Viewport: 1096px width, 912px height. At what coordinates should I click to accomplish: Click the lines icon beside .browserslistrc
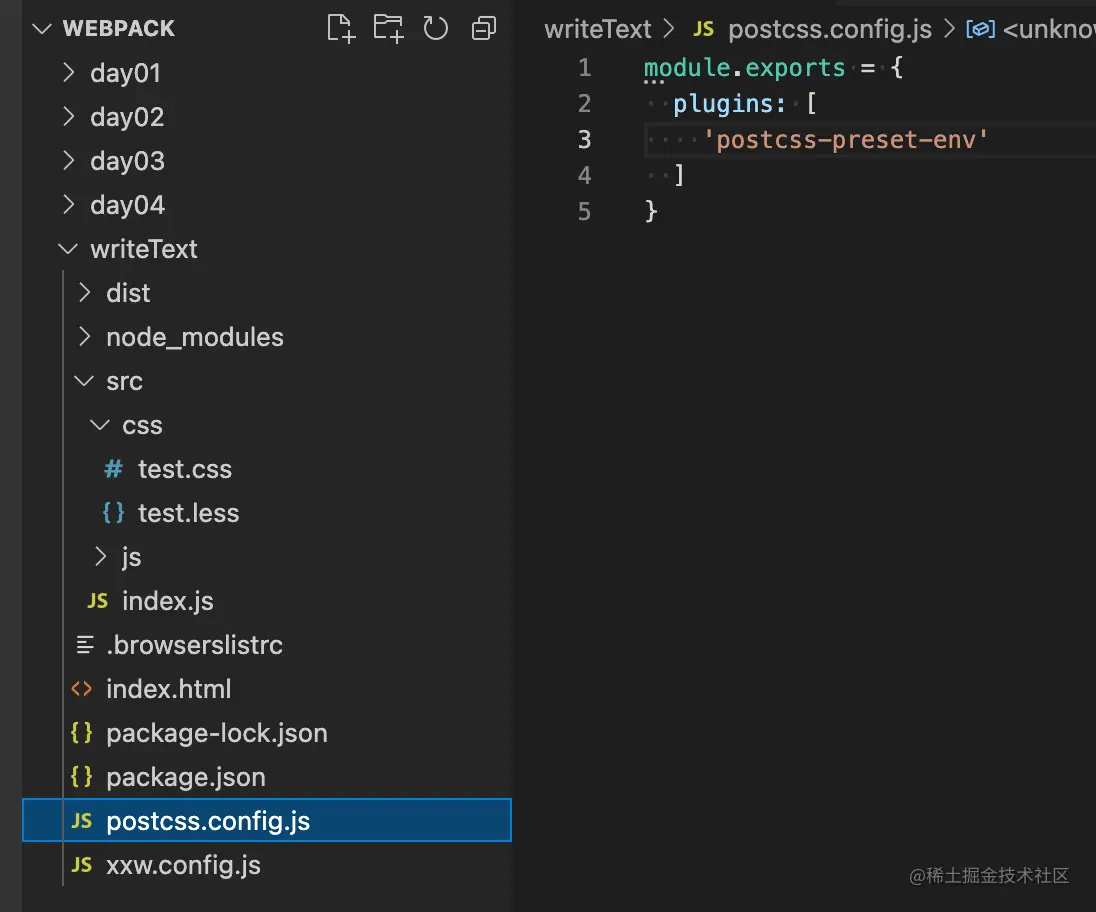[85, 645]
